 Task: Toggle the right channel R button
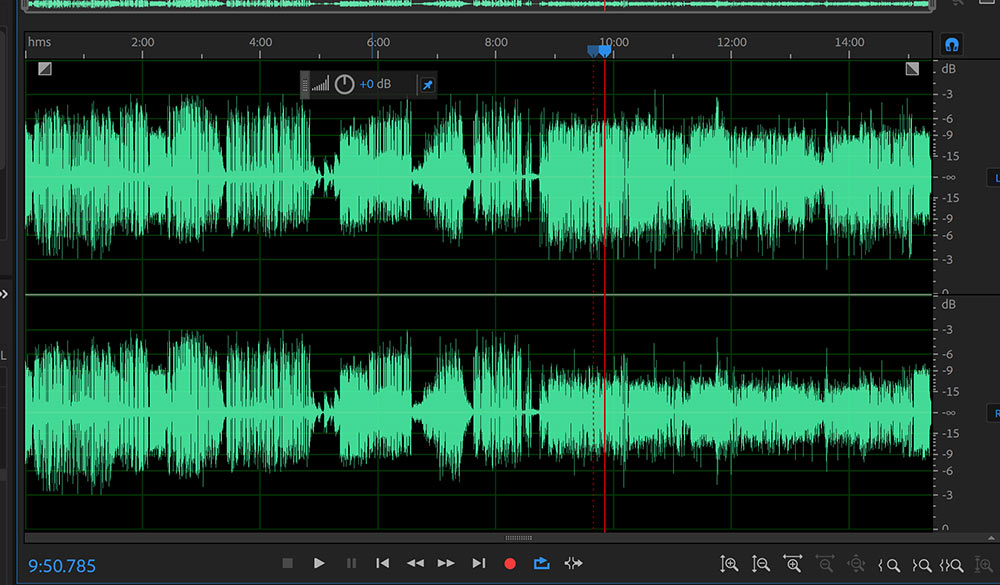click(x=995, y=413)
